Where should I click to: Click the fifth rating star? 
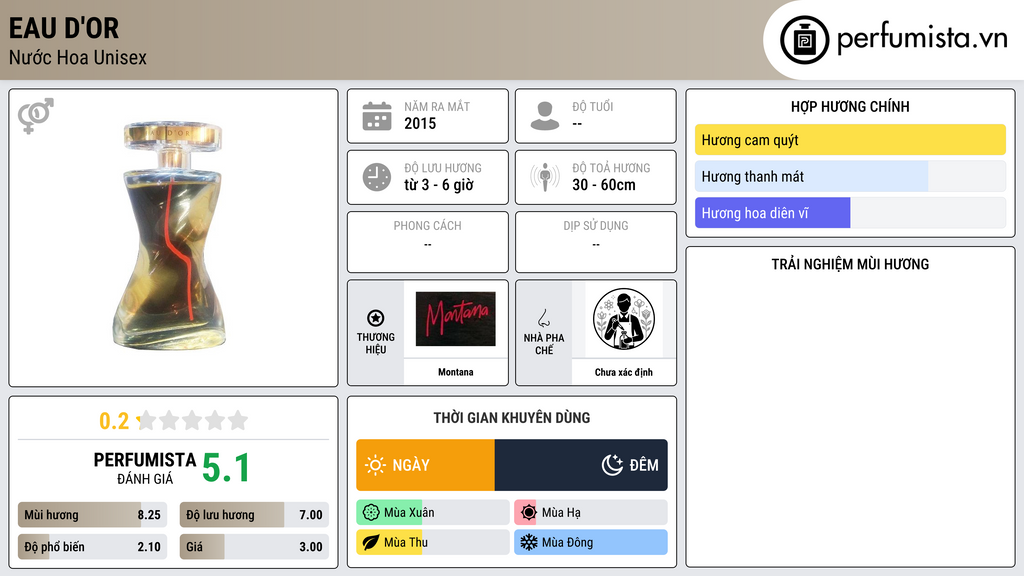238,420
